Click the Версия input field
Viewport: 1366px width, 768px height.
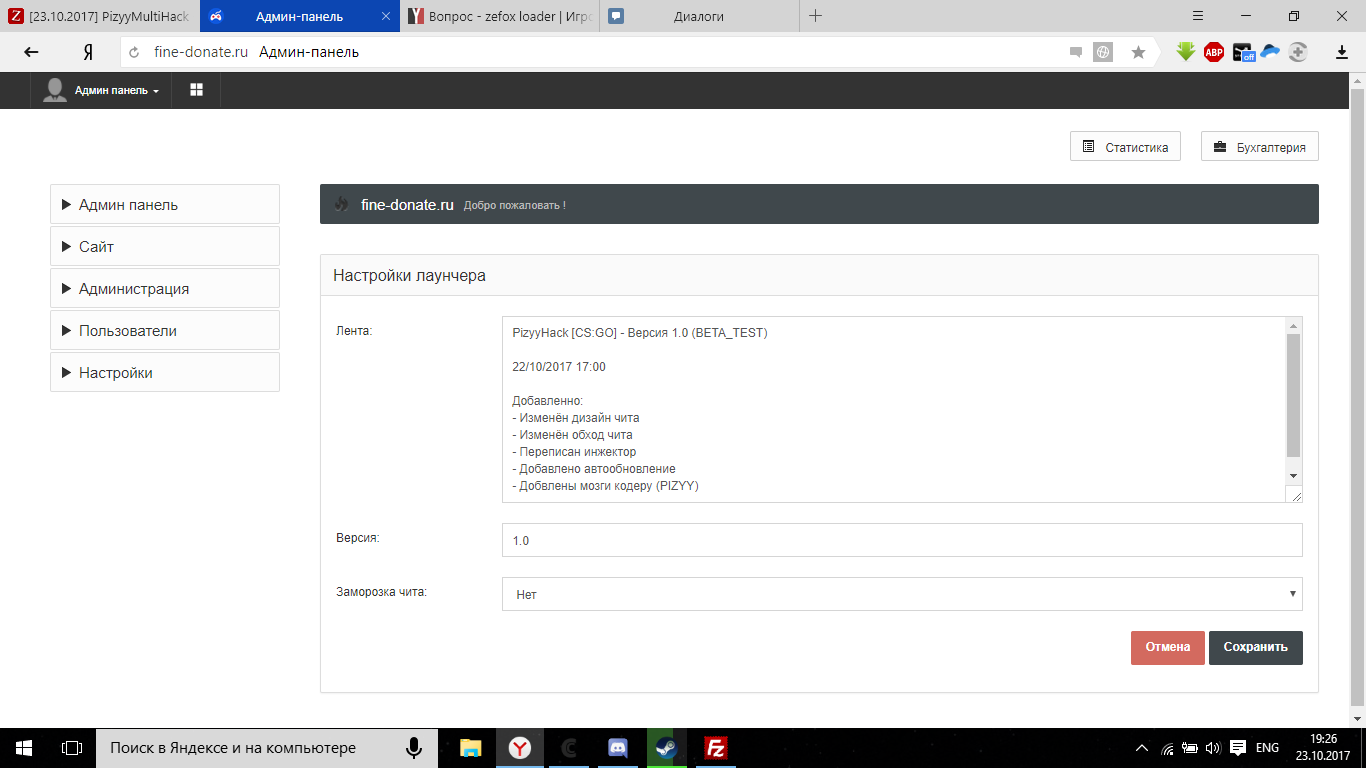(901, 540)
